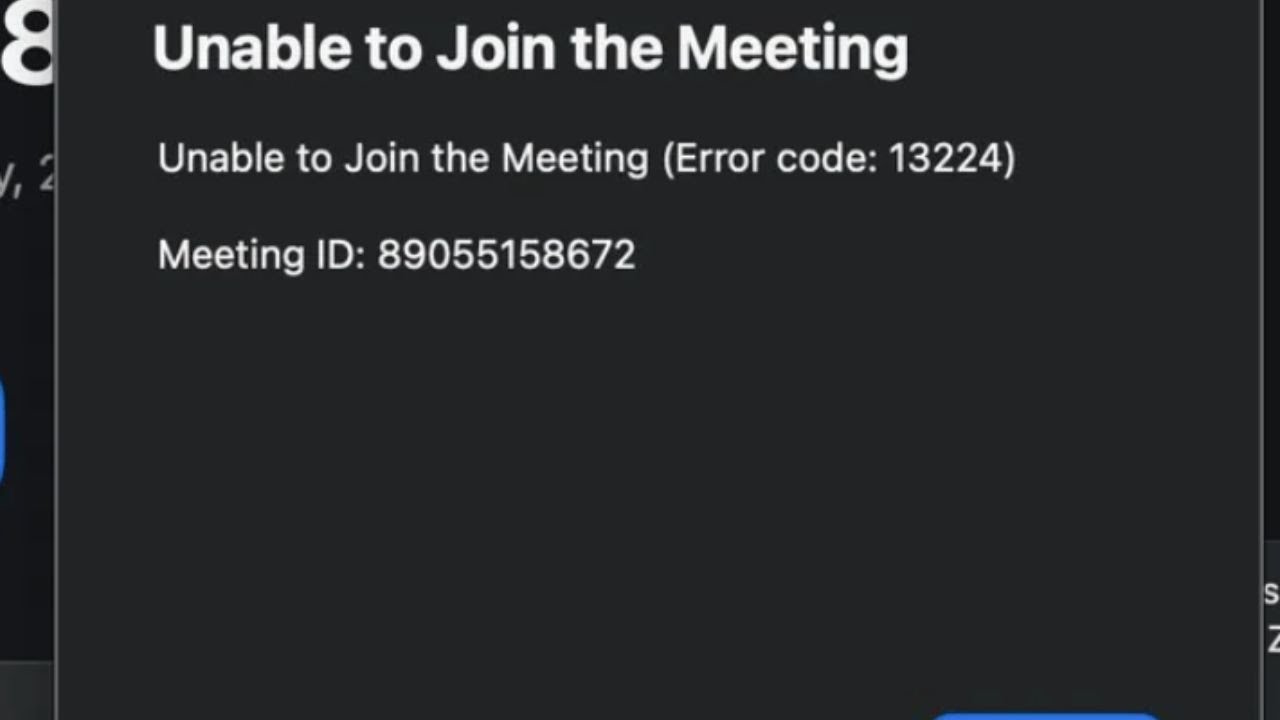Image resolution: width=1280 pixels, height=720 pixels.
Task: Click the cut-off letter 's' at the right edge
Action: [1272, 593]
